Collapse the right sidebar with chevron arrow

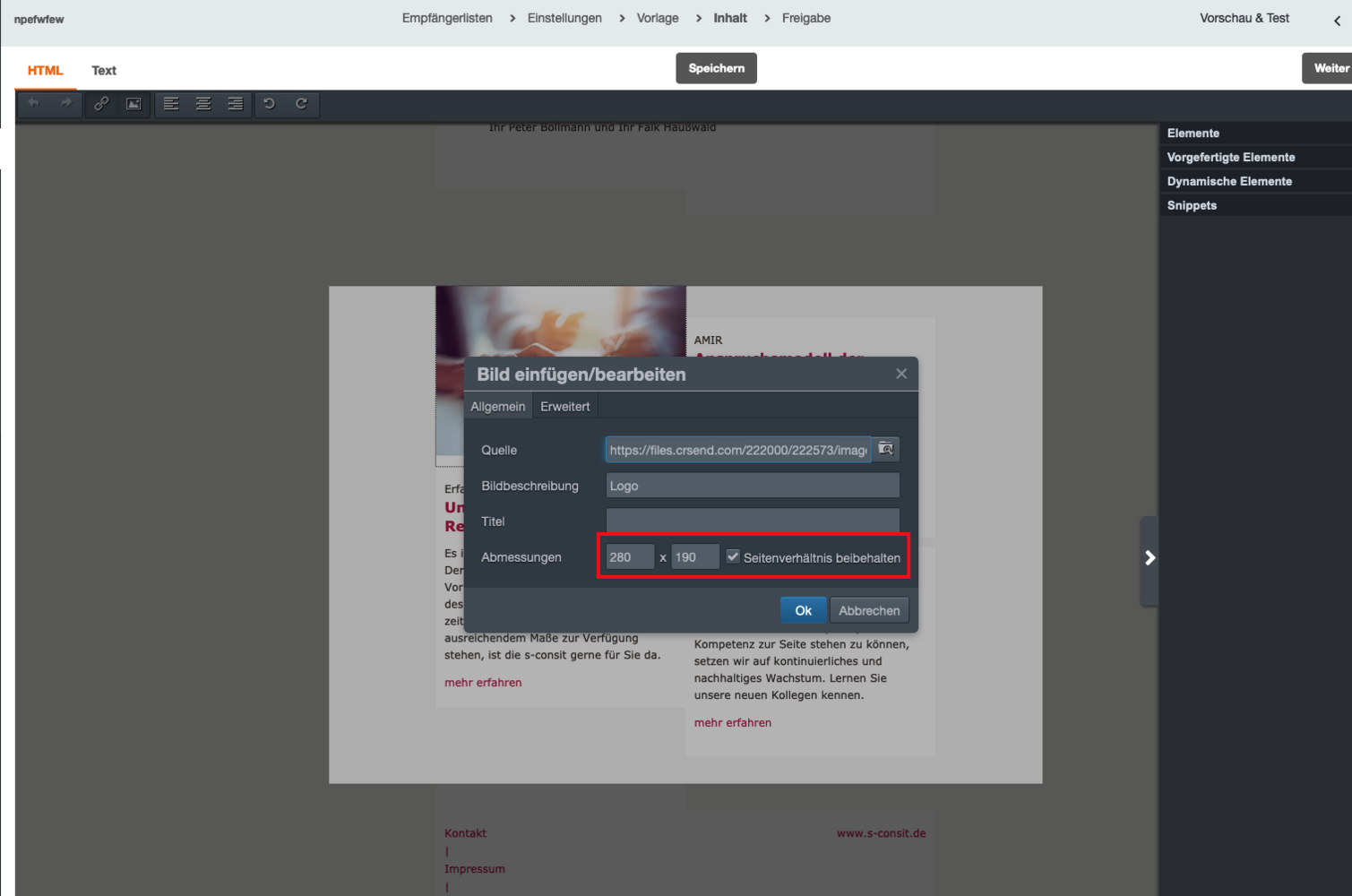[1150, 558]
